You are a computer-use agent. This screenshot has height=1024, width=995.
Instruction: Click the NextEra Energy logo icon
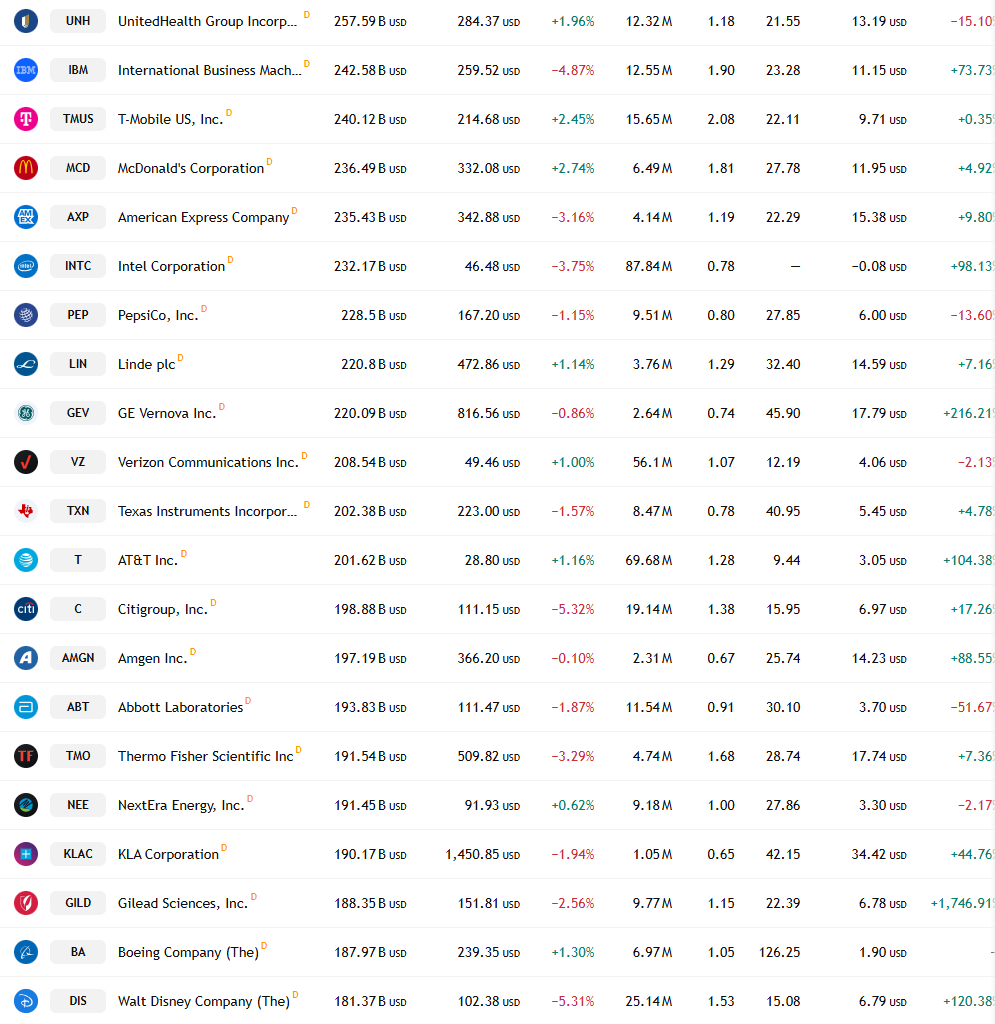[26, 805]
